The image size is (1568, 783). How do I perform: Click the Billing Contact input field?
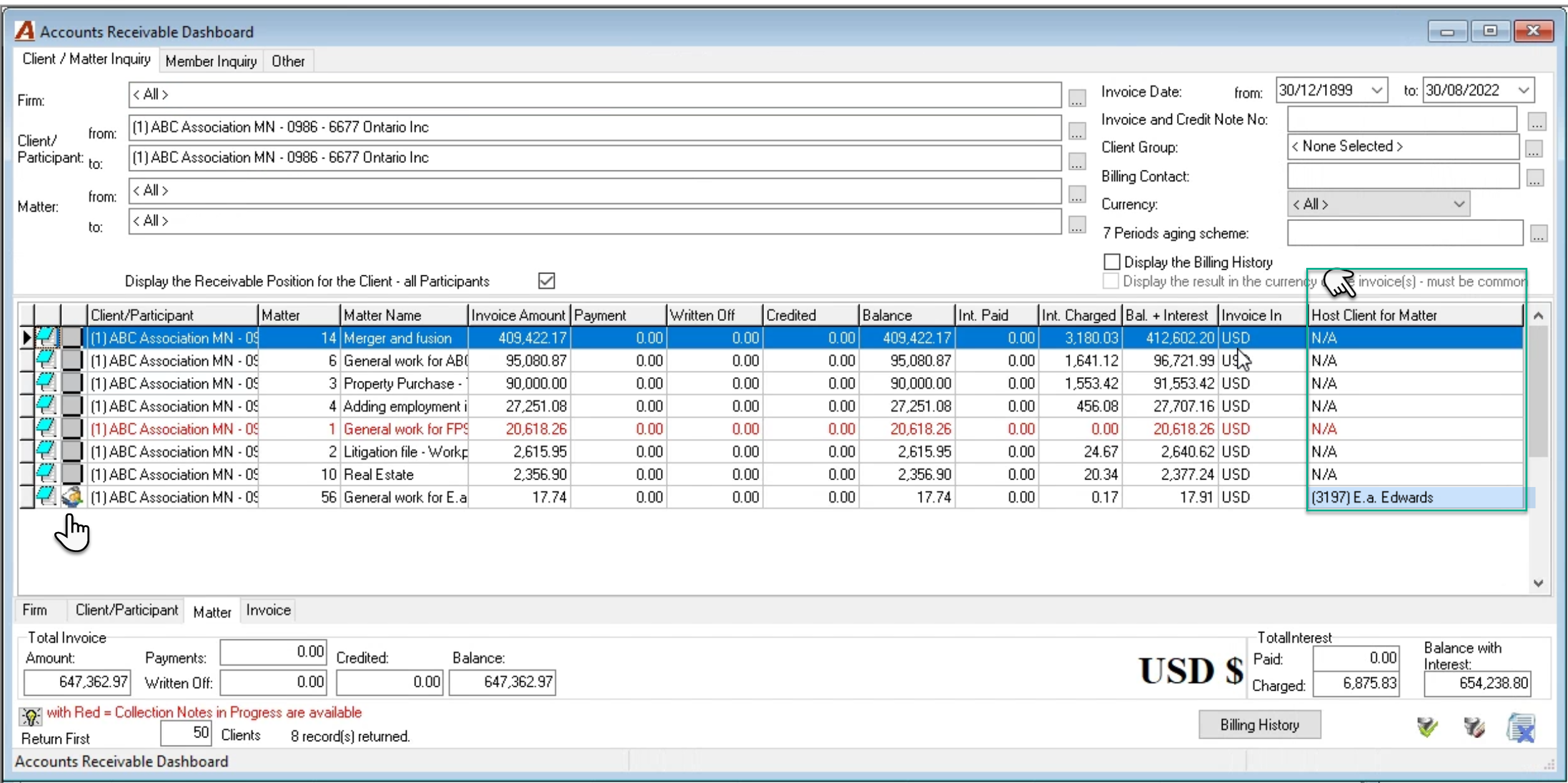point(1403,176)
